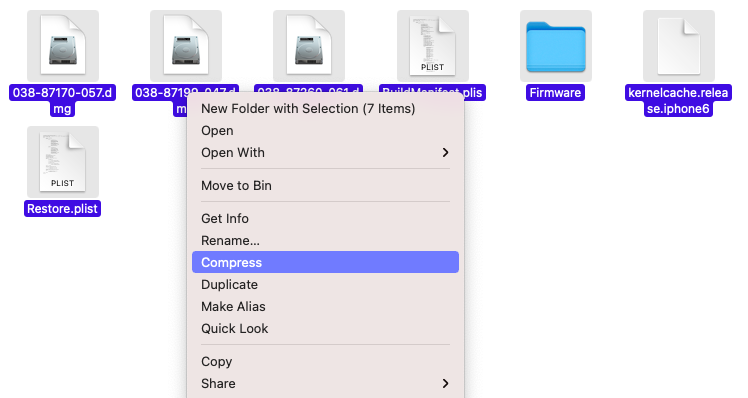Select Quick Look menu item

[325, 328]
